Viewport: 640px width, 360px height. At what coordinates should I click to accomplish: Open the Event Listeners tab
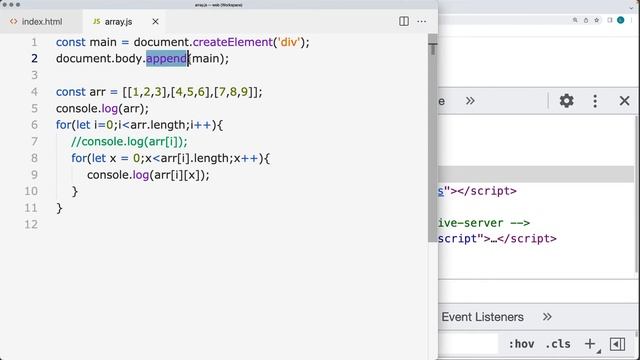482,317
